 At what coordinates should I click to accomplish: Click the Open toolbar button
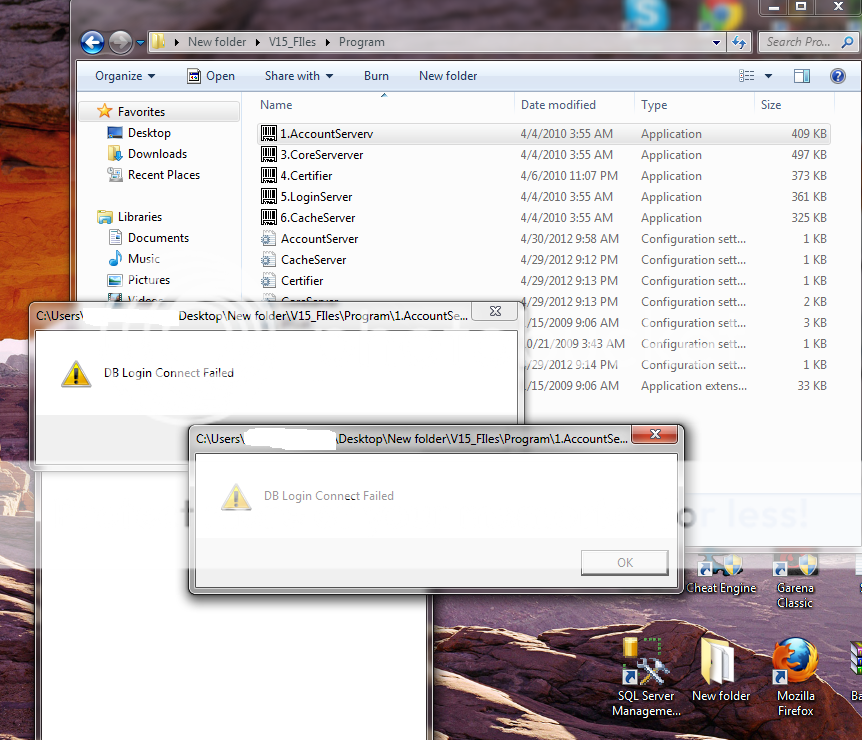210,76
